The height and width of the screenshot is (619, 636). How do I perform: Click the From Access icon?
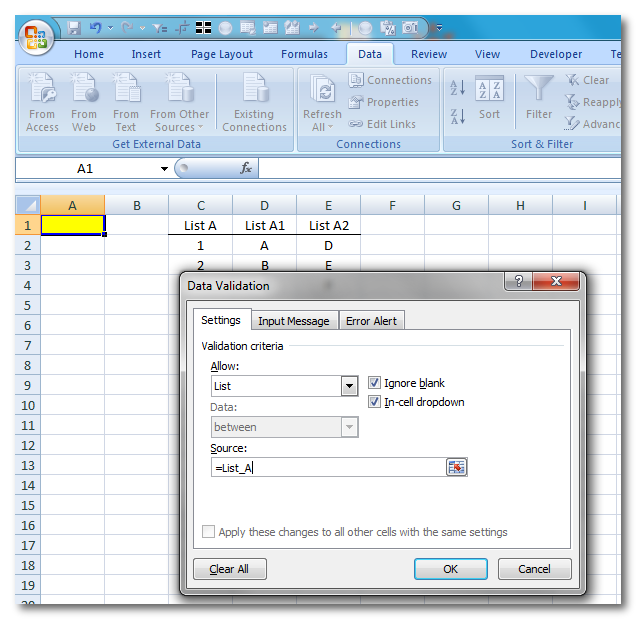pos(43,92)
